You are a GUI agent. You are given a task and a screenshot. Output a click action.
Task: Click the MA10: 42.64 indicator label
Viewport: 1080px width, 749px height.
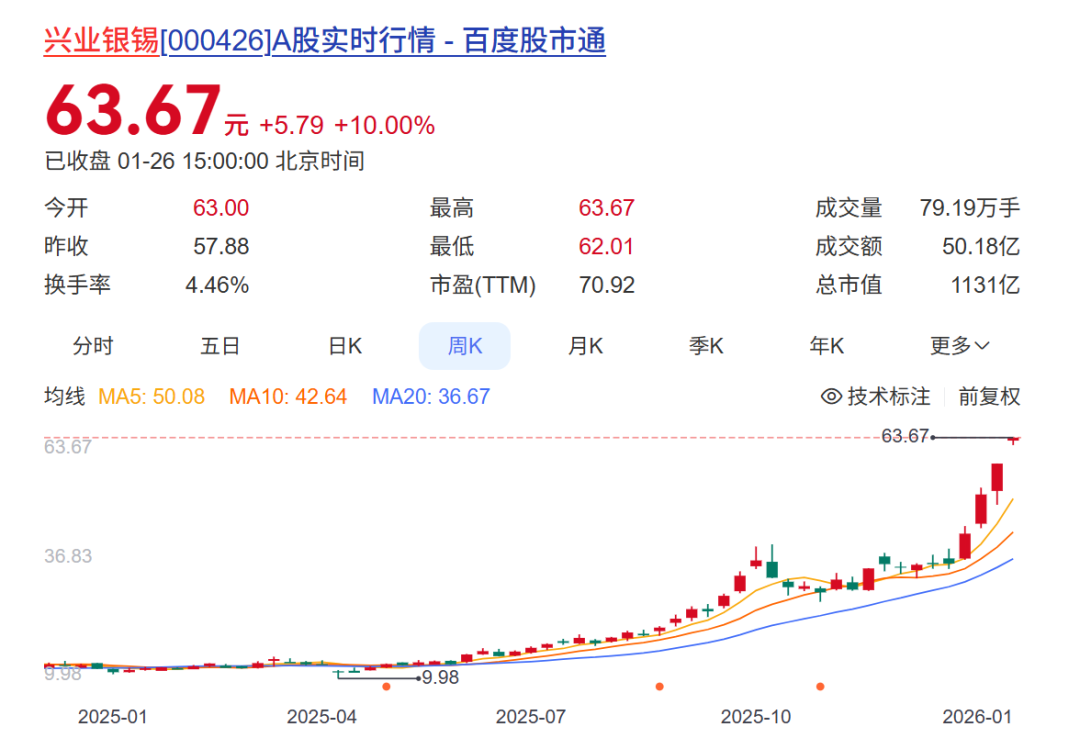pos(288,396)
